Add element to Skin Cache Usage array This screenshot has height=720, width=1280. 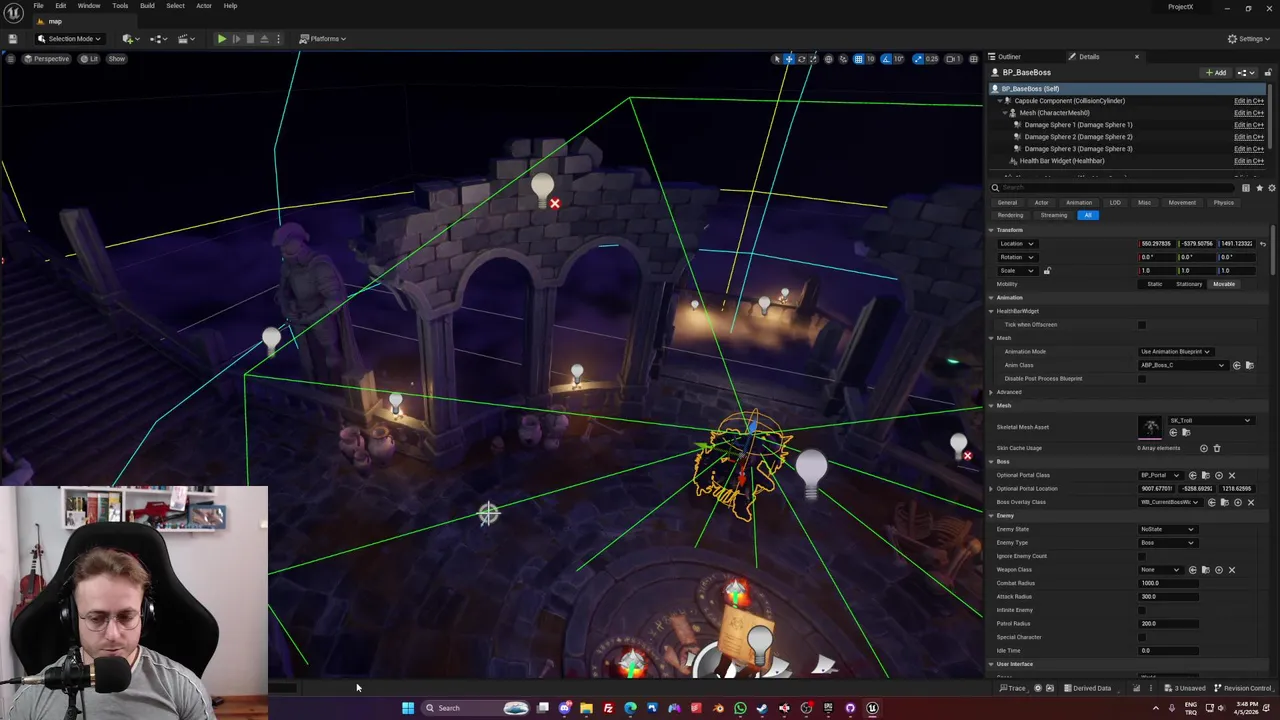pyautogui.click(x=1203, y=448)
